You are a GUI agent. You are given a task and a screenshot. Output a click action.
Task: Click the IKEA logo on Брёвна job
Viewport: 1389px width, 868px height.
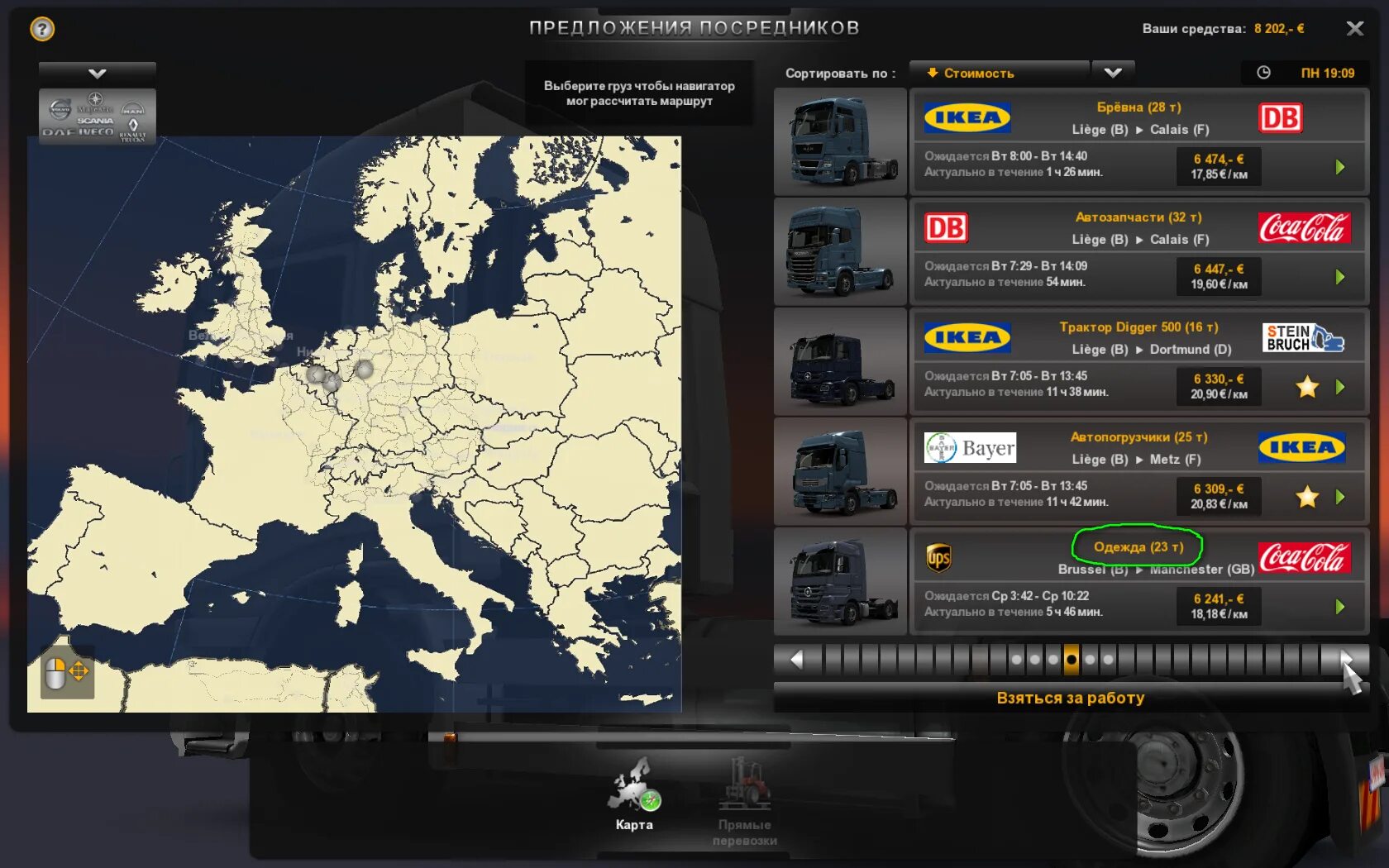(x=967, y=117)
